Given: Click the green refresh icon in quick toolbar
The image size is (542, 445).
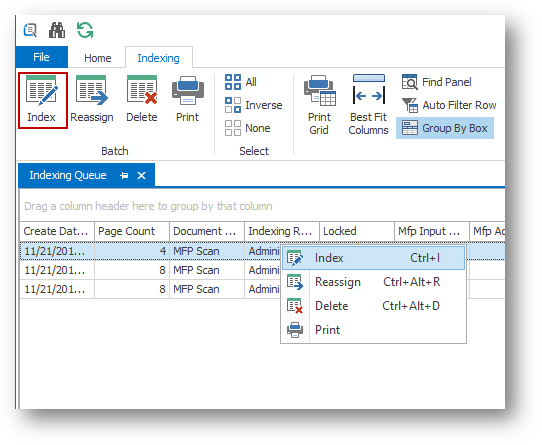Looking at the screenshot, I should 85,30.
